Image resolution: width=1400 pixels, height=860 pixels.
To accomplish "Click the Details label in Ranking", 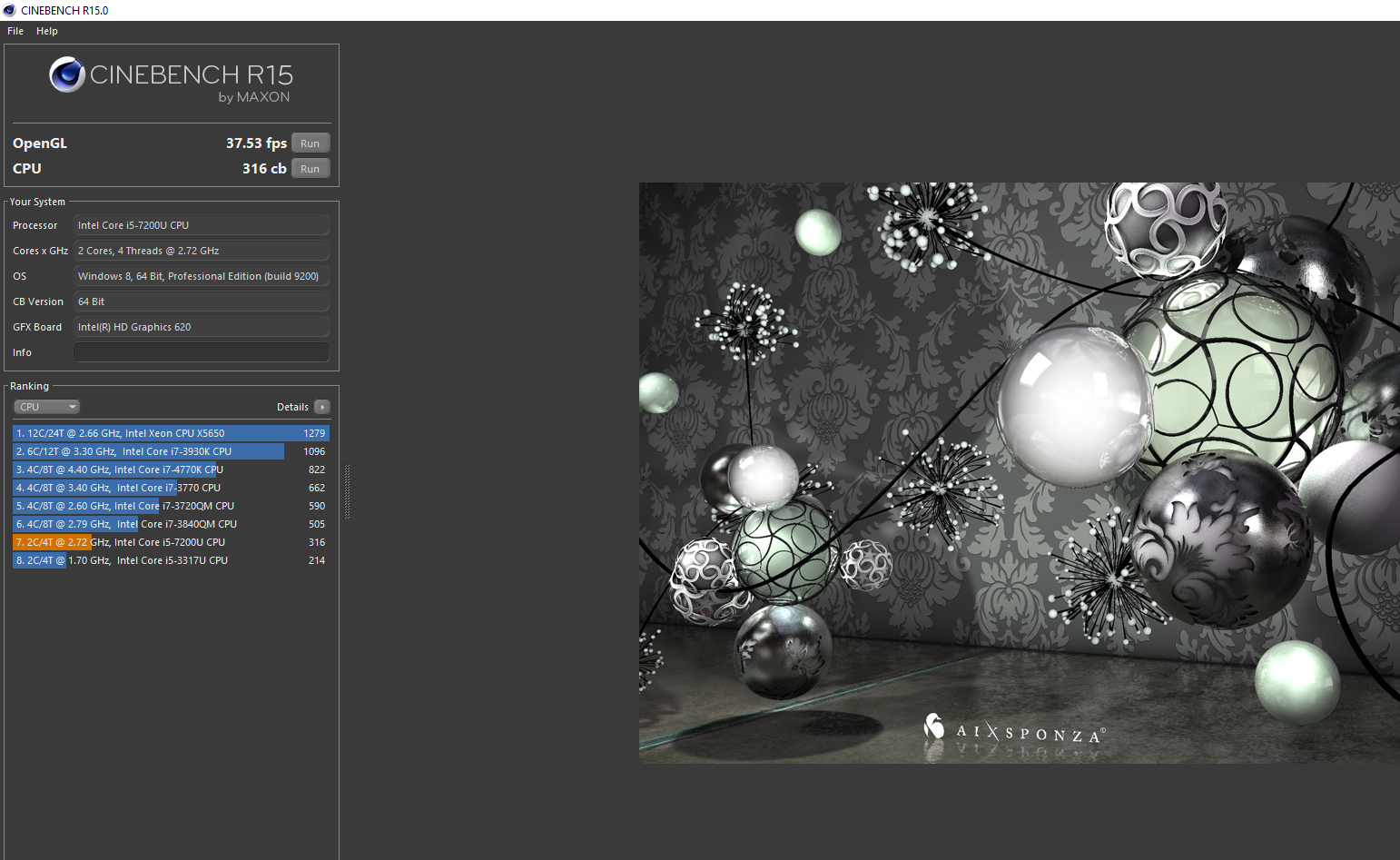I will 292,407.
